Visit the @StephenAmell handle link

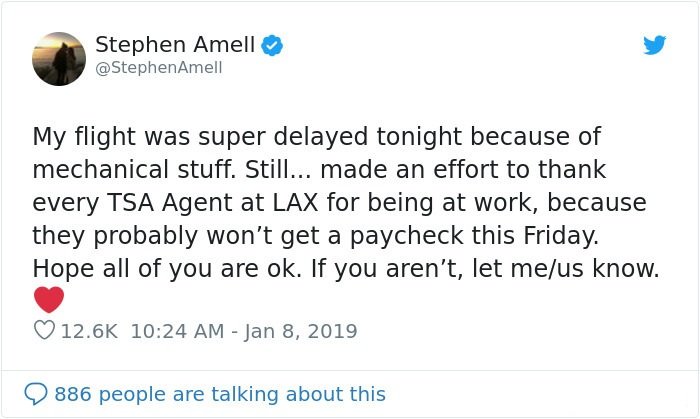click(x=158, y=68)
